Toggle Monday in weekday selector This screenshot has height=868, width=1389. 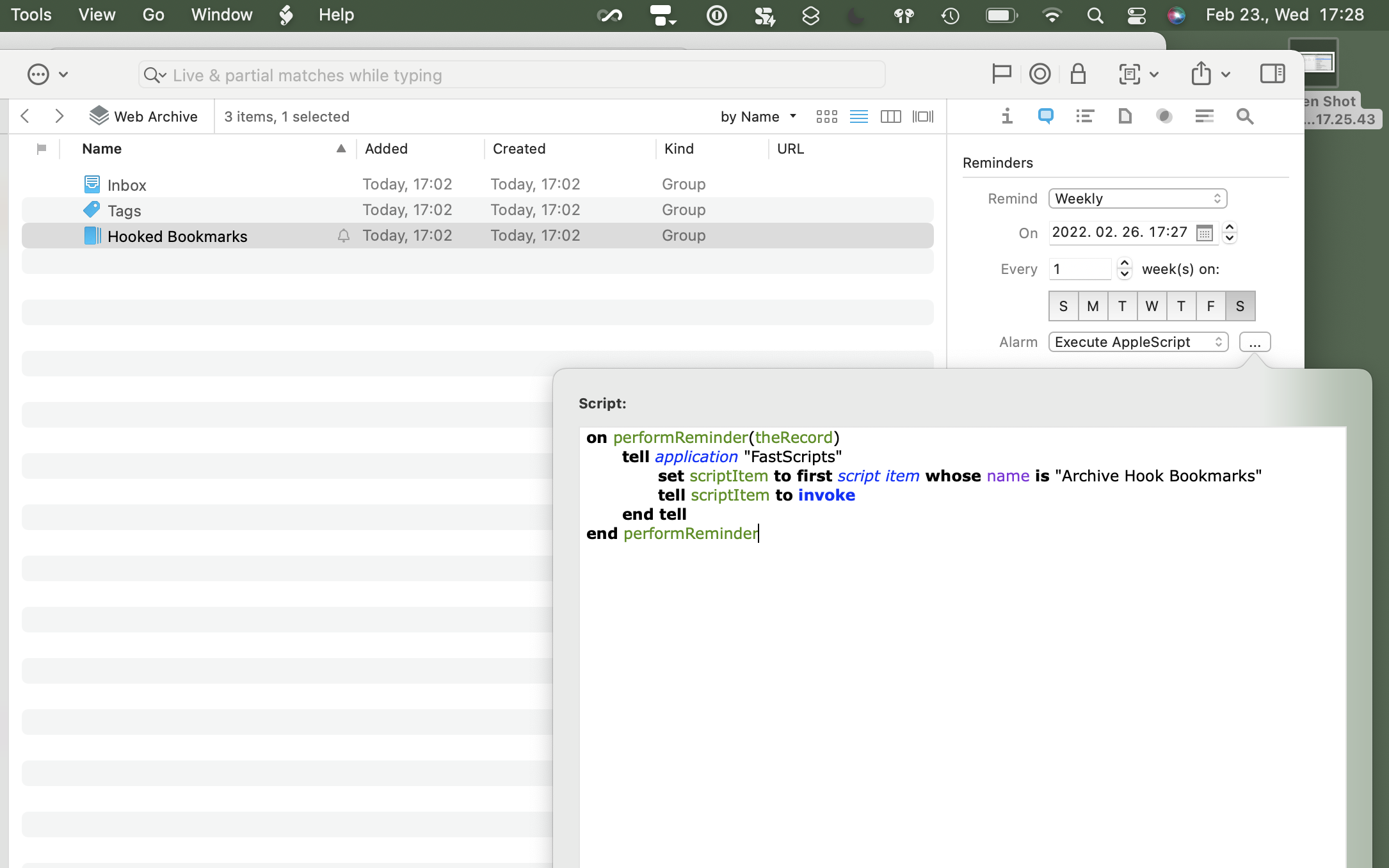tap(1093, 306)
